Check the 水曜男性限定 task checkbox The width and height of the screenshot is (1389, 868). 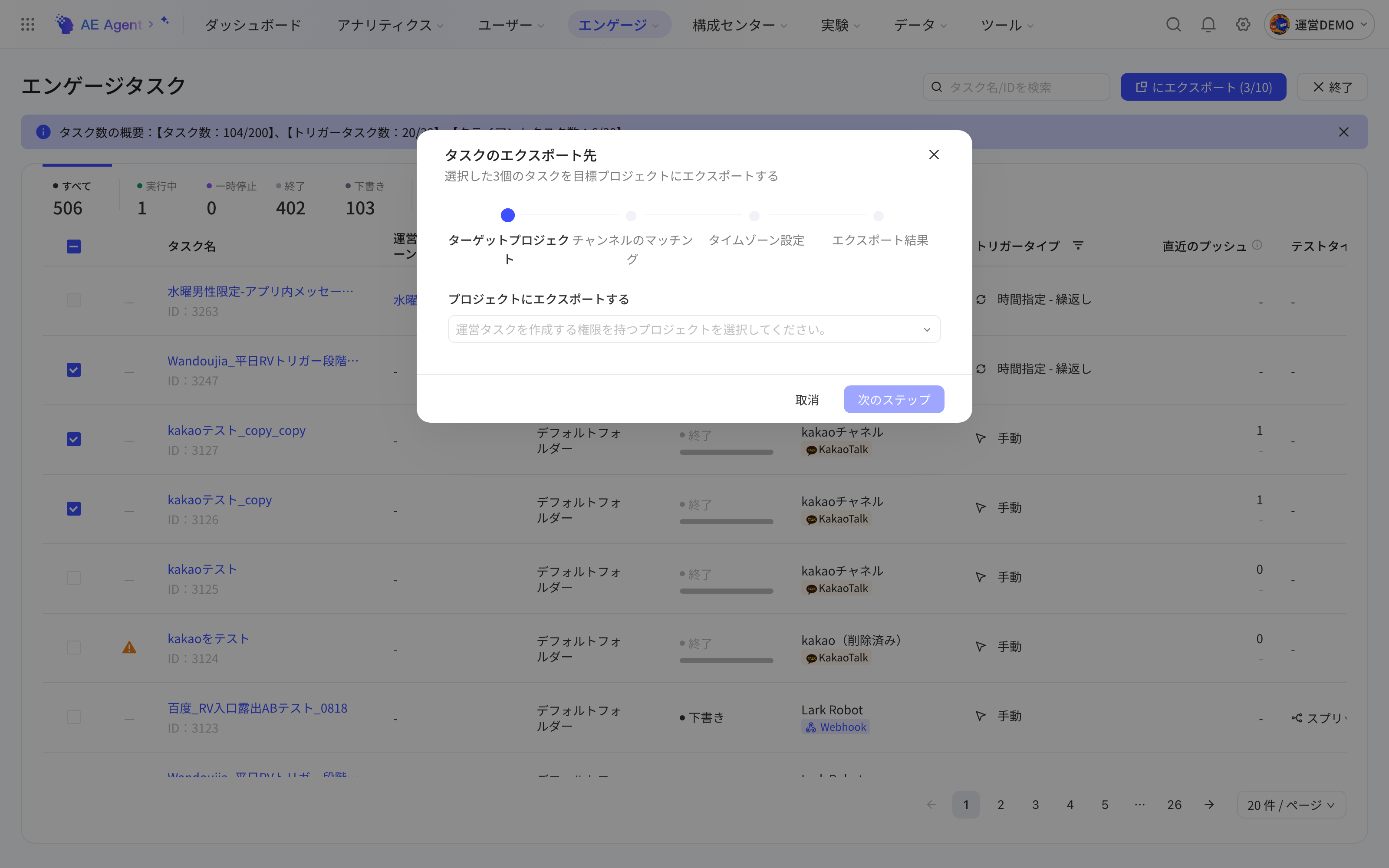coord(73,300)
